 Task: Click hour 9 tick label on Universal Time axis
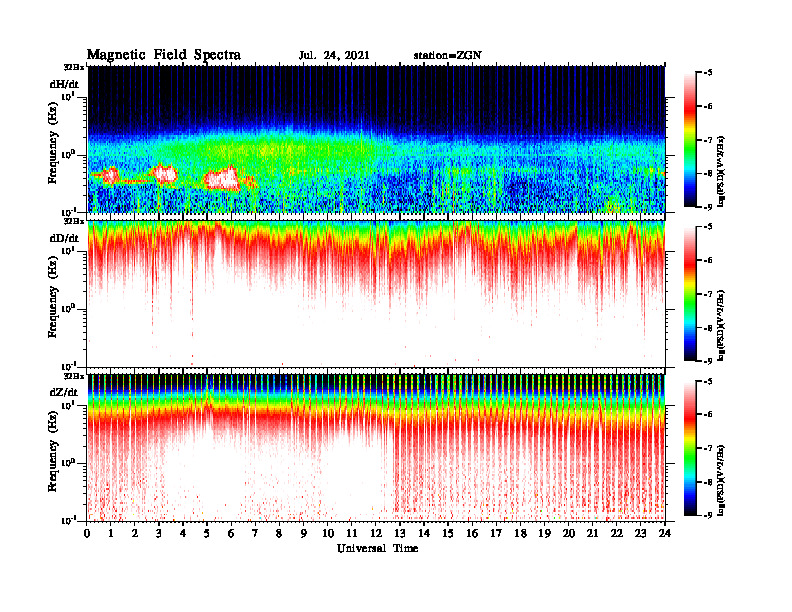(x=304, y=534)
